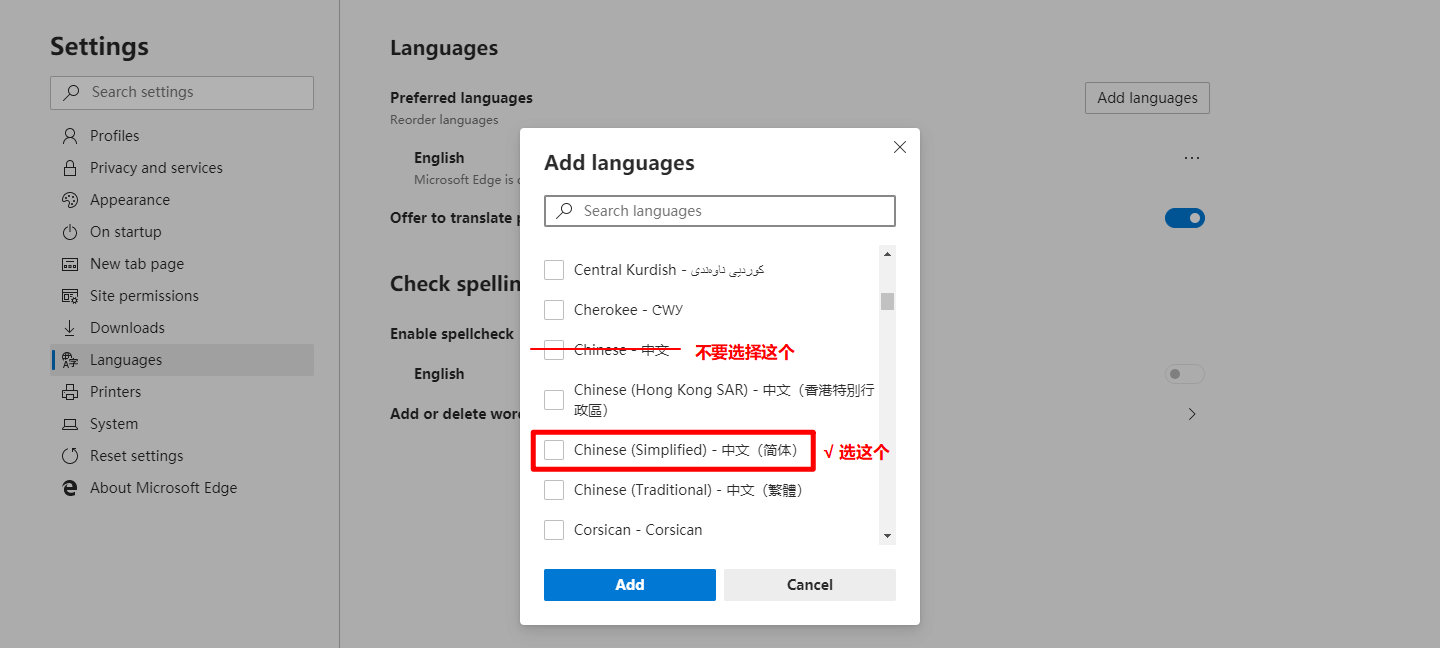The width and height of the screenshot is (1440, 648).
Task: Open Privacy and services via lock icon
Action: tap(68, 167)
